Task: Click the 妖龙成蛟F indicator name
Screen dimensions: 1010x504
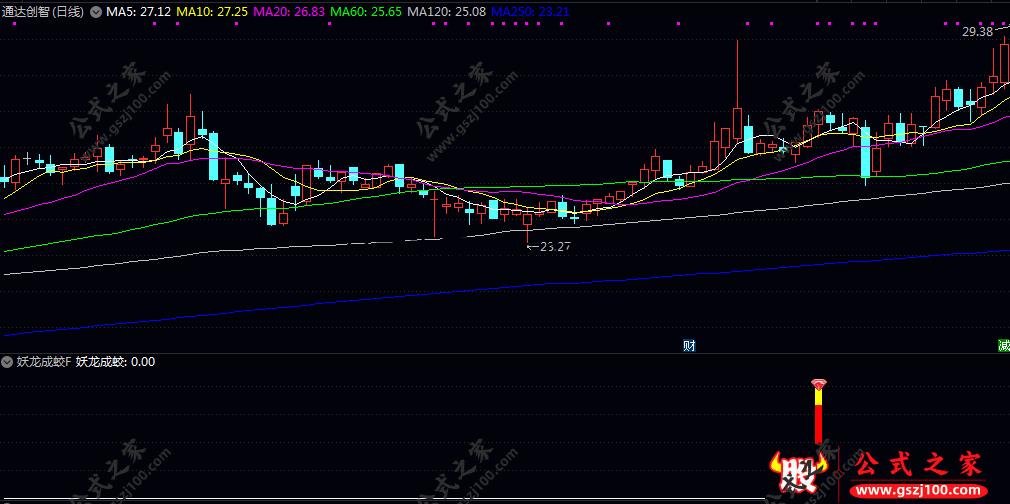Action: 43,362
